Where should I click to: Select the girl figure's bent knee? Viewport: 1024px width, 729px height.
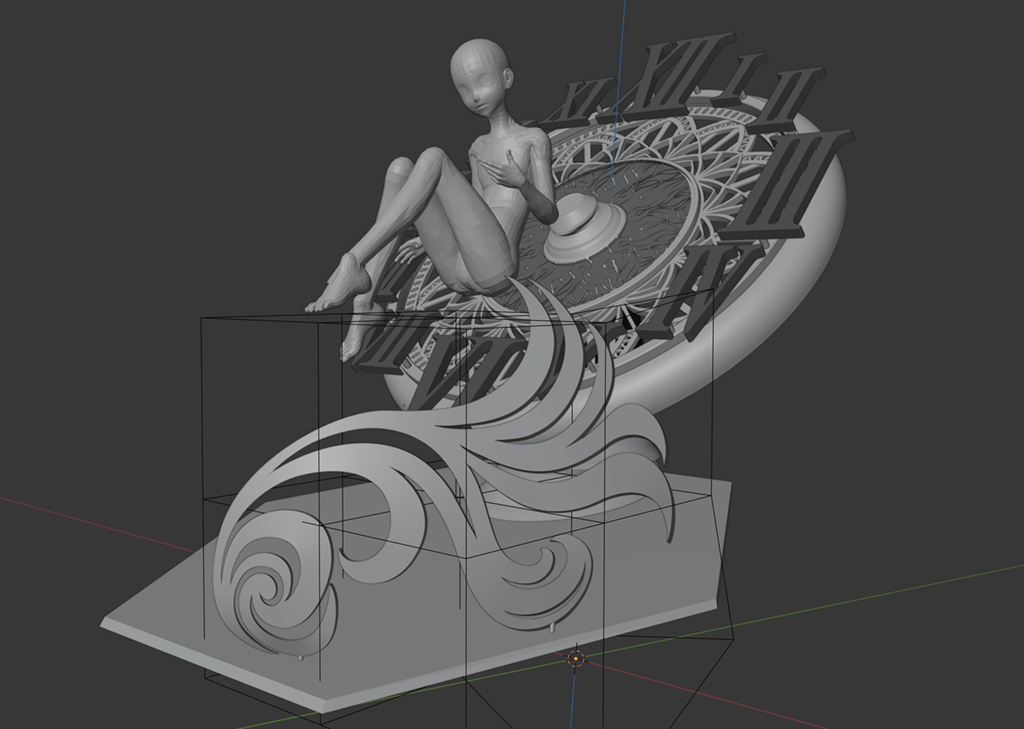[x=431, y=158]
